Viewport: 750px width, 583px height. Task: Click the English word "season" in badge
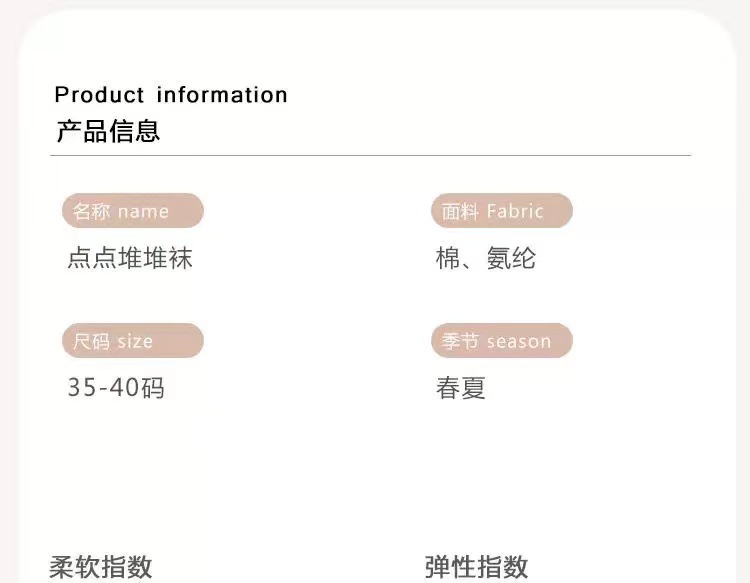click(519, 341)
